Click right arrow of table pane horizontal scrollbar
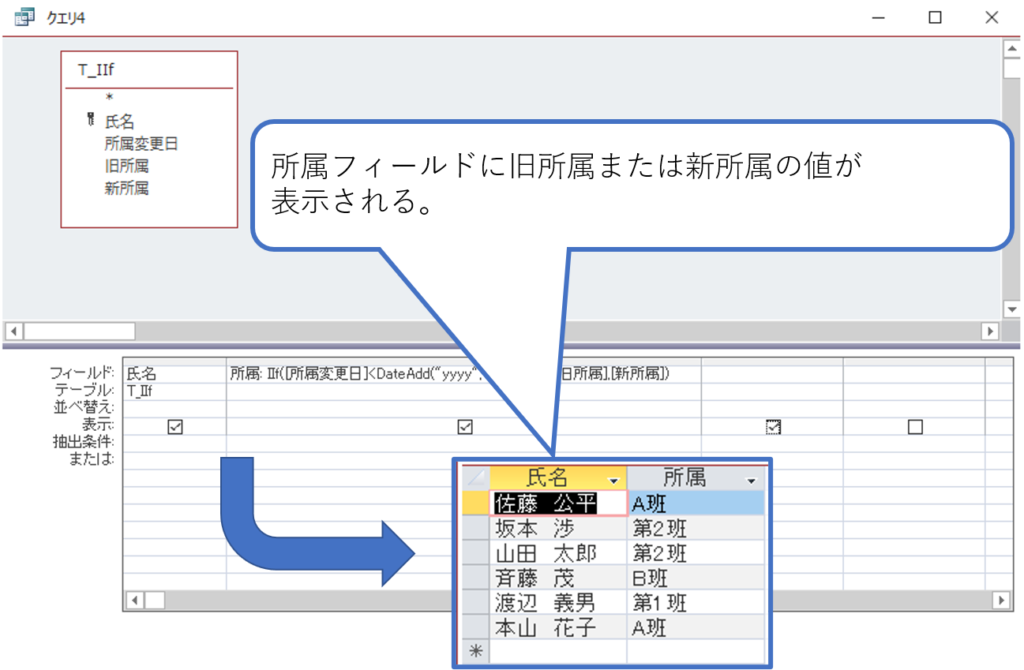1024x670 pixels. pyautogui.click(x=990, y=331)
